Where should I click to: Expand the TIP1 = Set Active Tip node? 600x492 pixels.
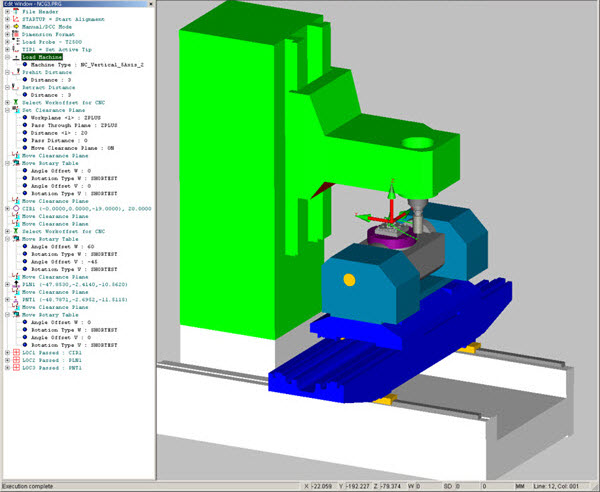coord(6,49)
